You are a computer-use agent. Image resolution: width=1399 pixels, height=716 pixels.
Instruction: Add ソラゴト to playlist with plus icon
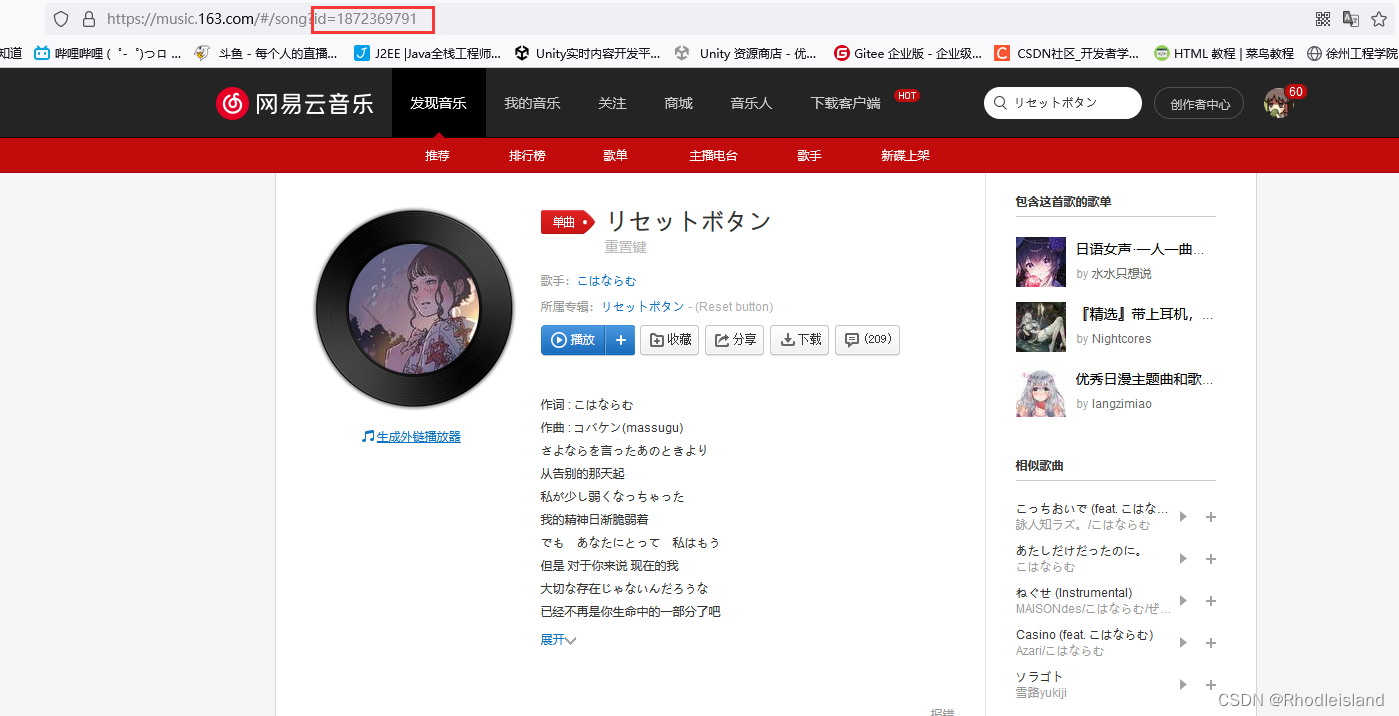point(1210,685)
